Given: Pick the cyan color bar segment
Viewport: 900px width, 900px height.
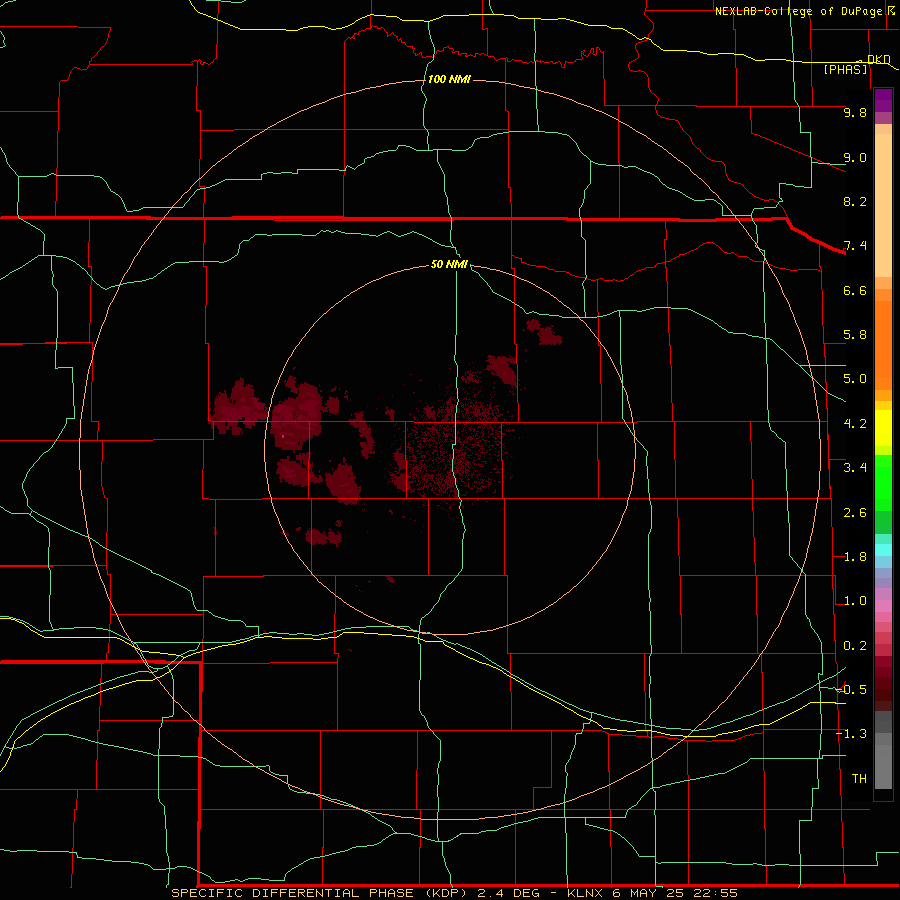Looking at the screenshot, I should [x=883, y=550].
